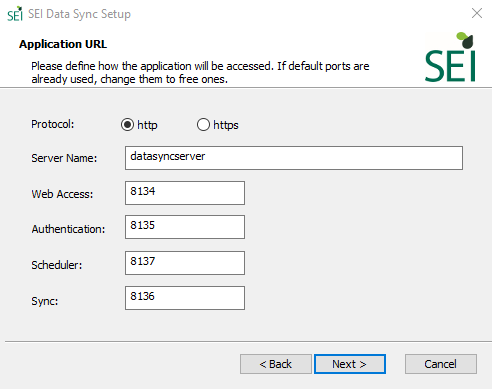Click the Web Access port field
This screenshot has width=492, height=389.
click(185, 193)
